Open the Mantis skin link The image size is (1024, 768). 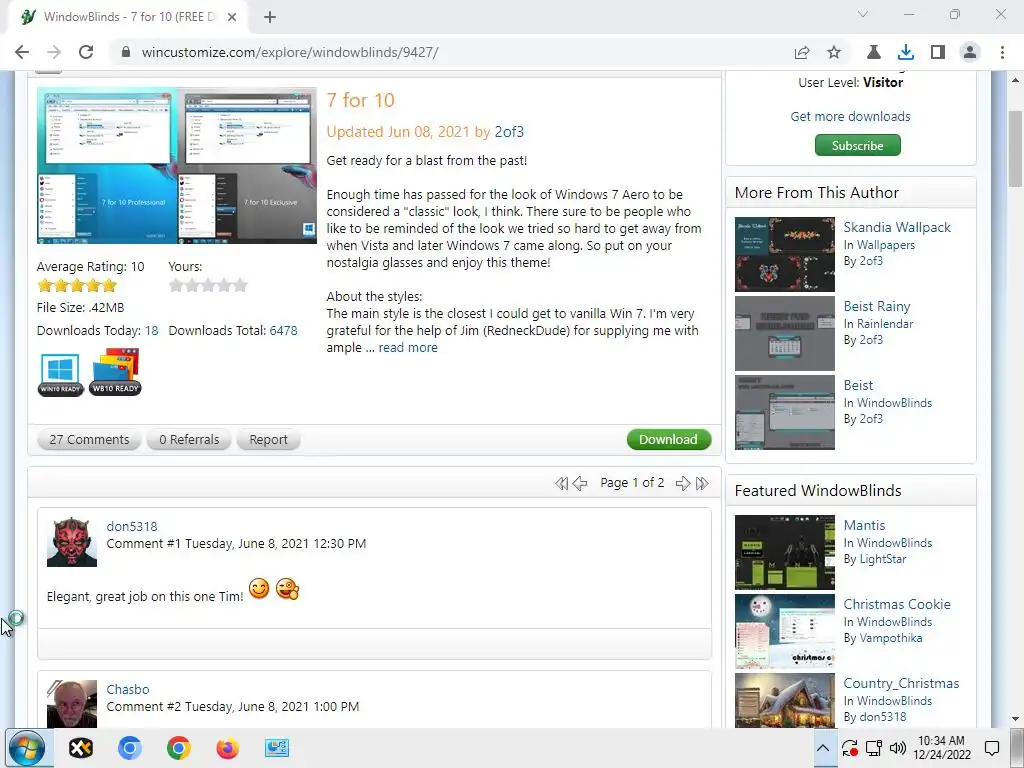pyautogui.click(x=864, y=525)
